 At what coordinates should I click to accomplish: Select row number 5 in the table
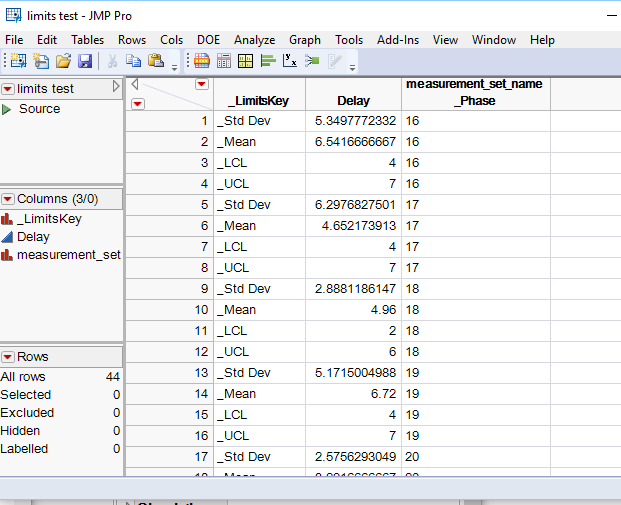[x=170, y=205]
